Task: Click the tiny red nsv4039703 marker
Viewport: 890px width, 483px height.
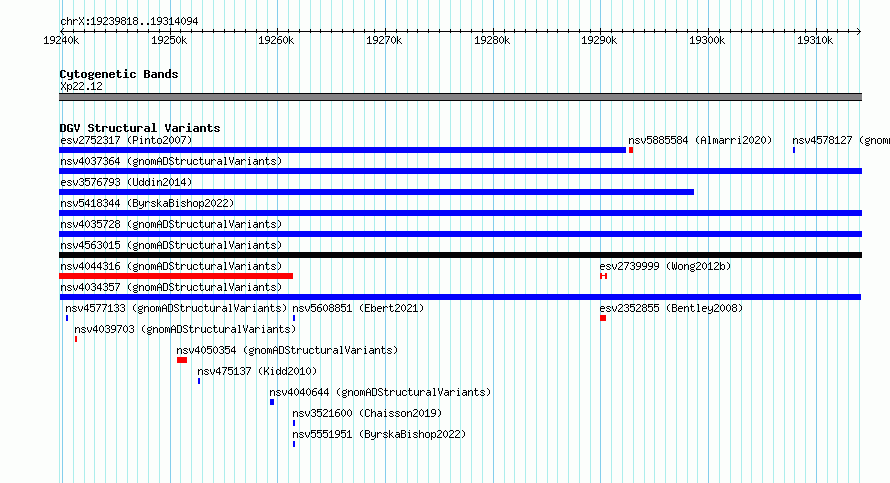Action: tap(76, 339)
